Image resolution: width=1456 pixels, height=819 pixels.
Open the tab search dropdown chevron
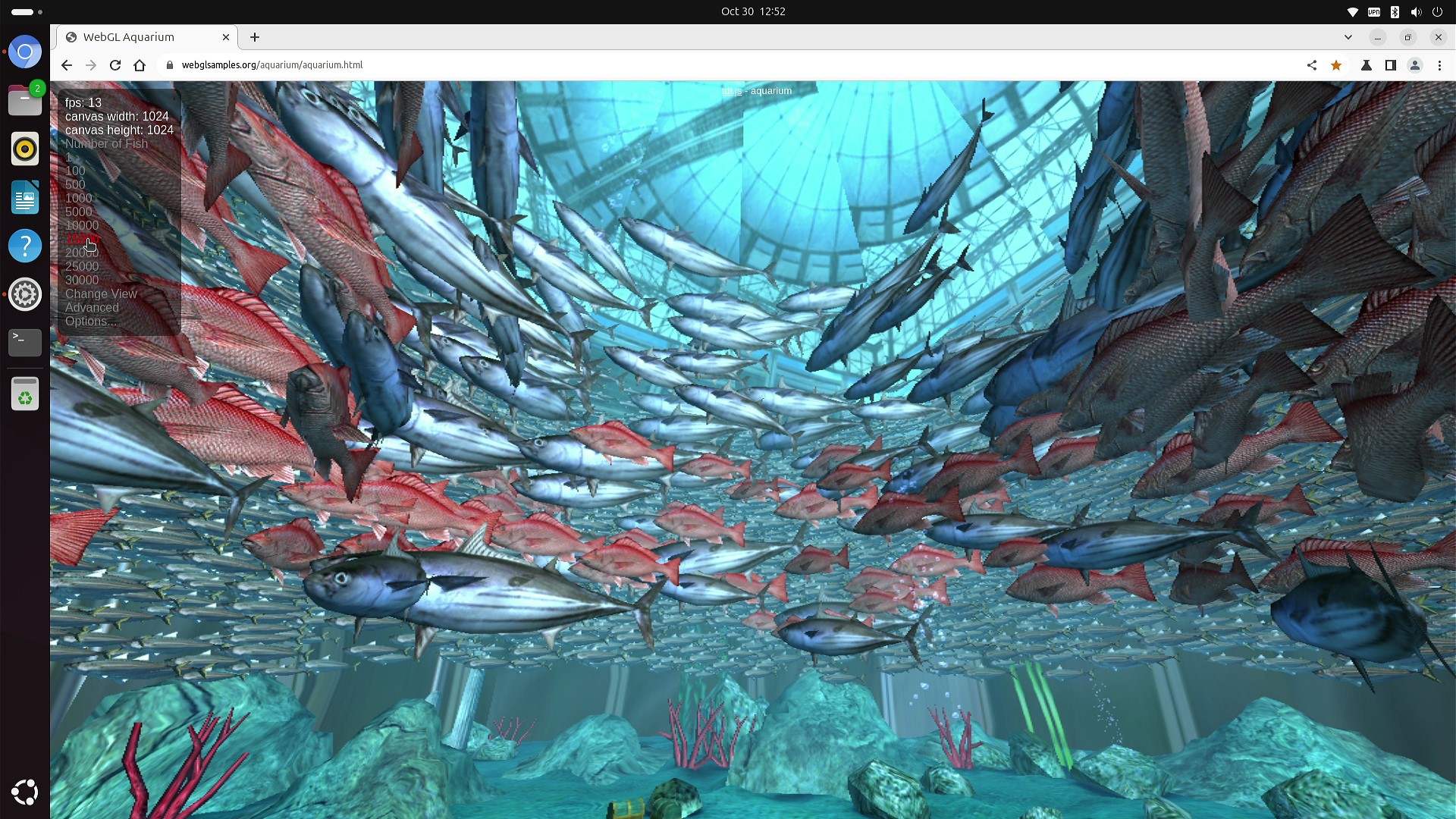[1348, 37]
